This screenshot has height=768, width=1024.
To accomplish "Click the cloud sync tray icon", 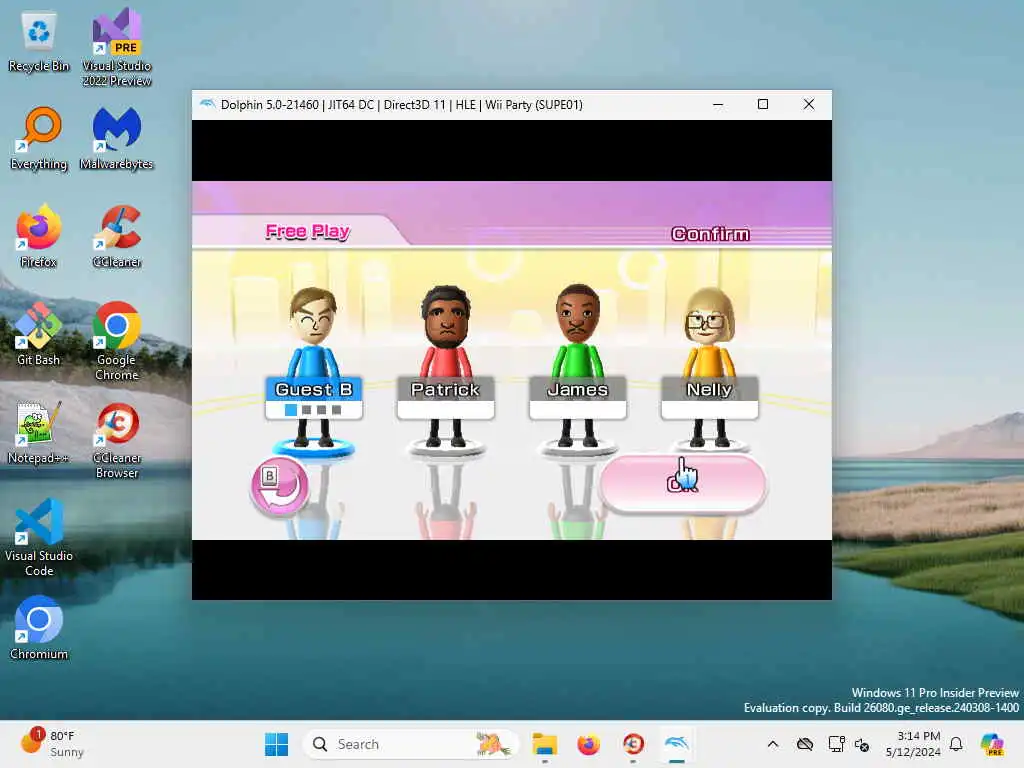I will point(805,744).
